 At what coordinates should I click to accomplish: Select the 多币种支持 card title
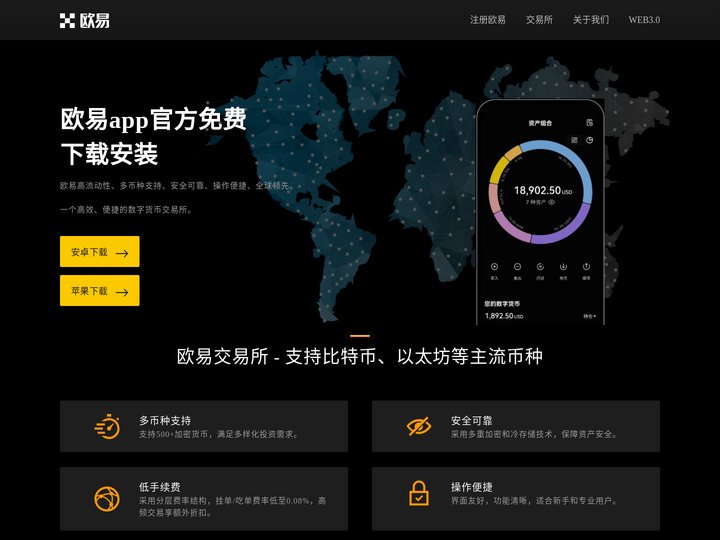tap(165, 421)
